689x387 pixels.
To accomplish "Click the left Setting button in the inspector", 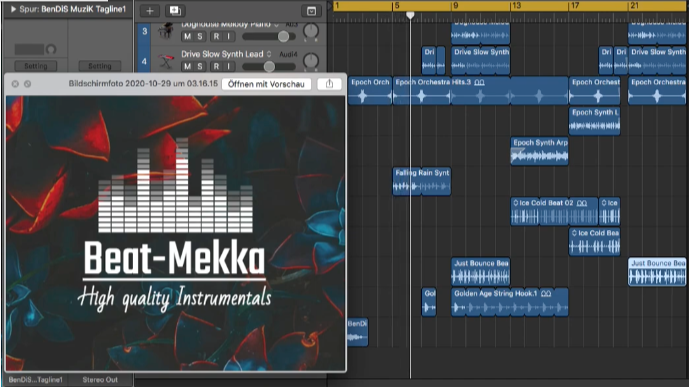I will 36,66.
